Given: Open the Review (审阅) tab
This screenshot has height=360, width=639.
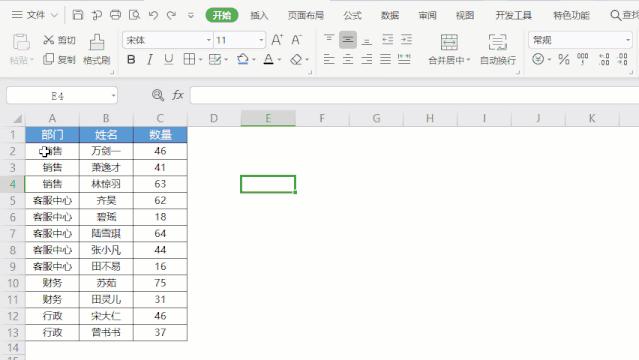Looking at the screenshot, I should tap(427, 15).
